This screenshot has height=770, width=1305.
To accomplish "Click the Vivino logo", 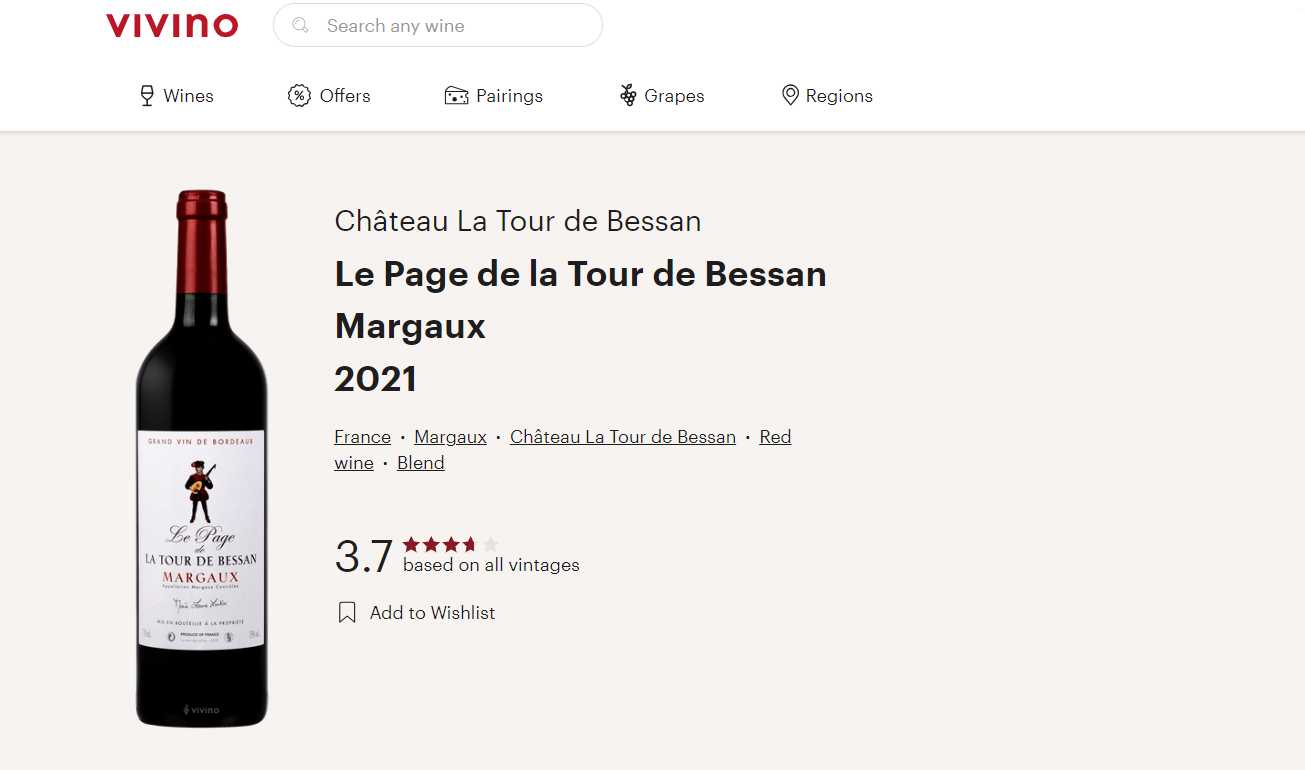I will click(x=172, y=26).
